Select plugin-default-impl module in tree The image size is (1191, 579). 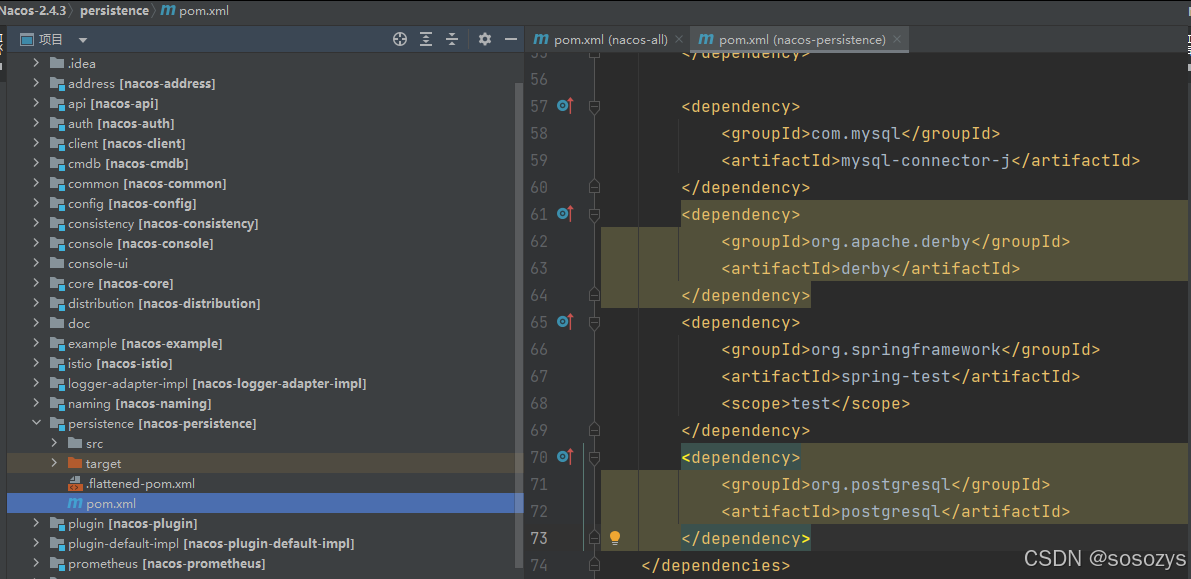point(210,543)
